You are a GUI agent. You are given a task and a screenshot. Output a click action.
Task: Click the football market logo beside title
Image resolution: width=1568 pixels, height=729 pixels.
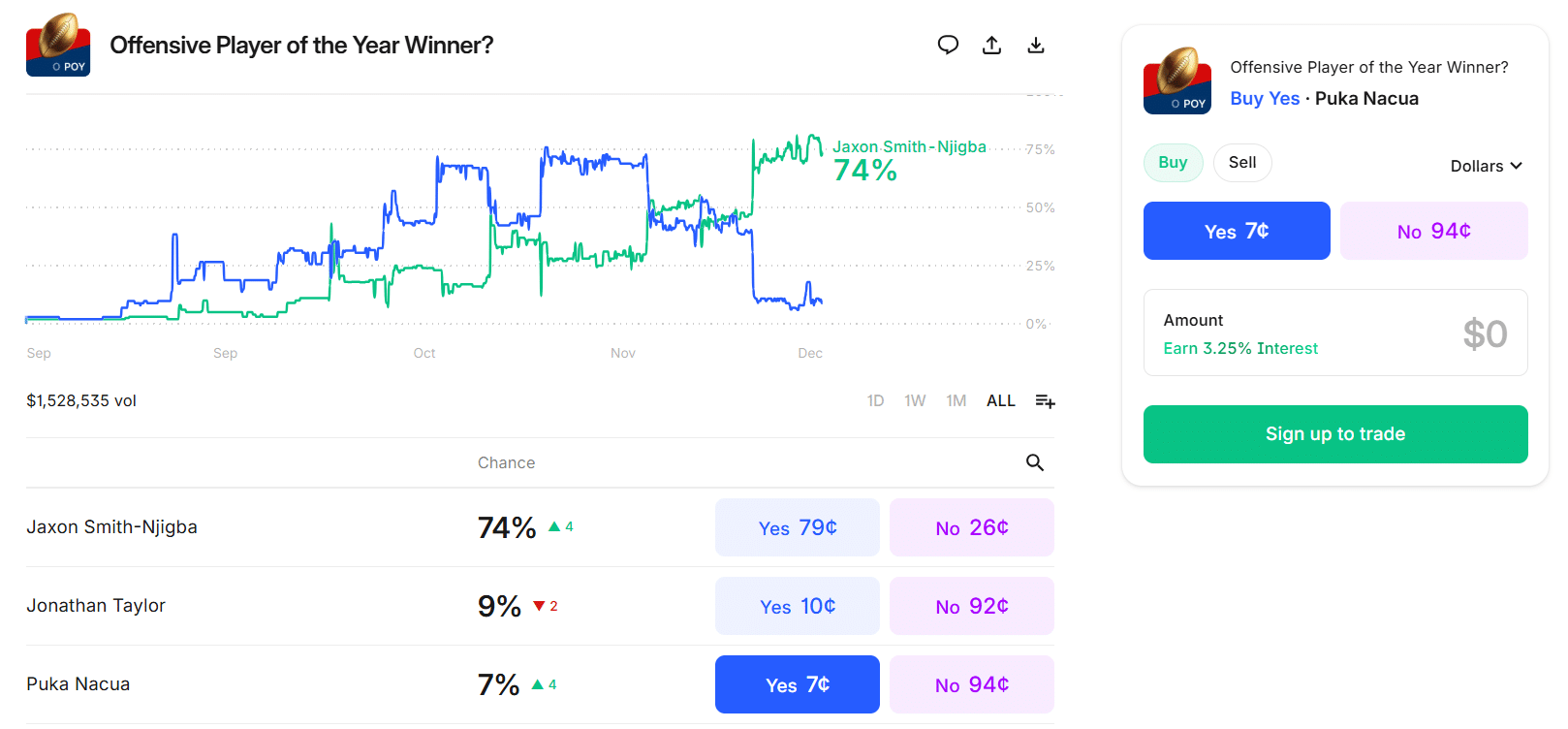pos(58,45)
